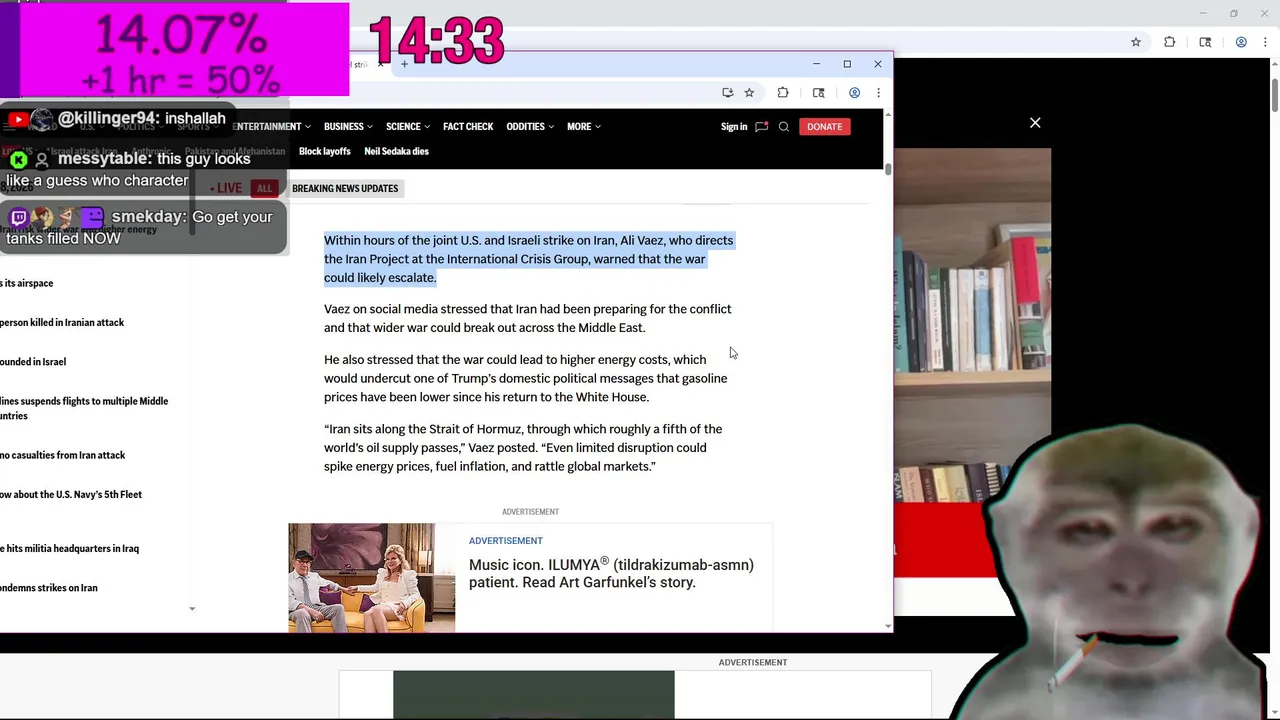Click the back window scrollbar up arrow

1274,65
